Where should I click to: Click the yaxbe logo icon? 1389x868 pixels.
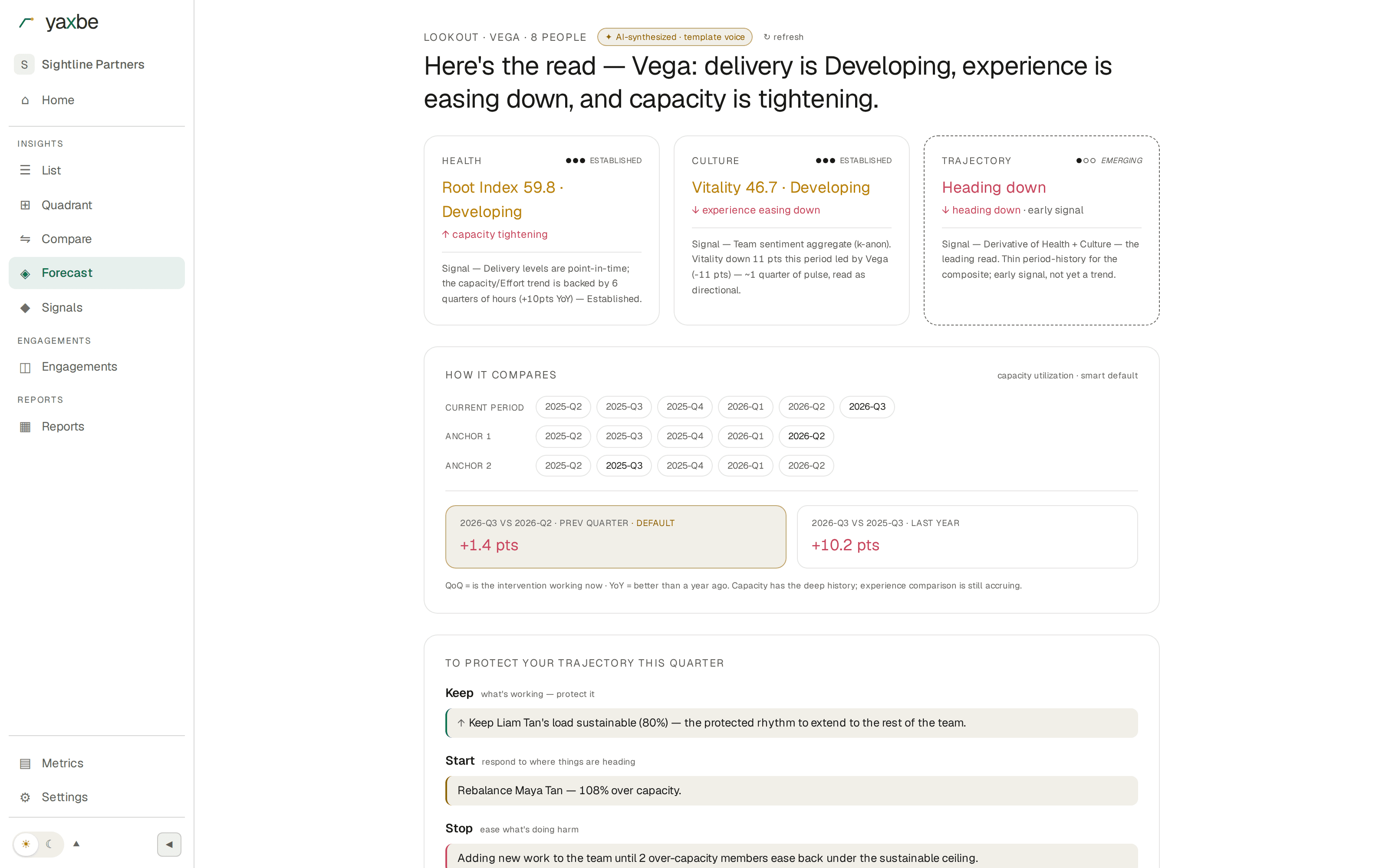pyautogui.click(x=26, y=23)
